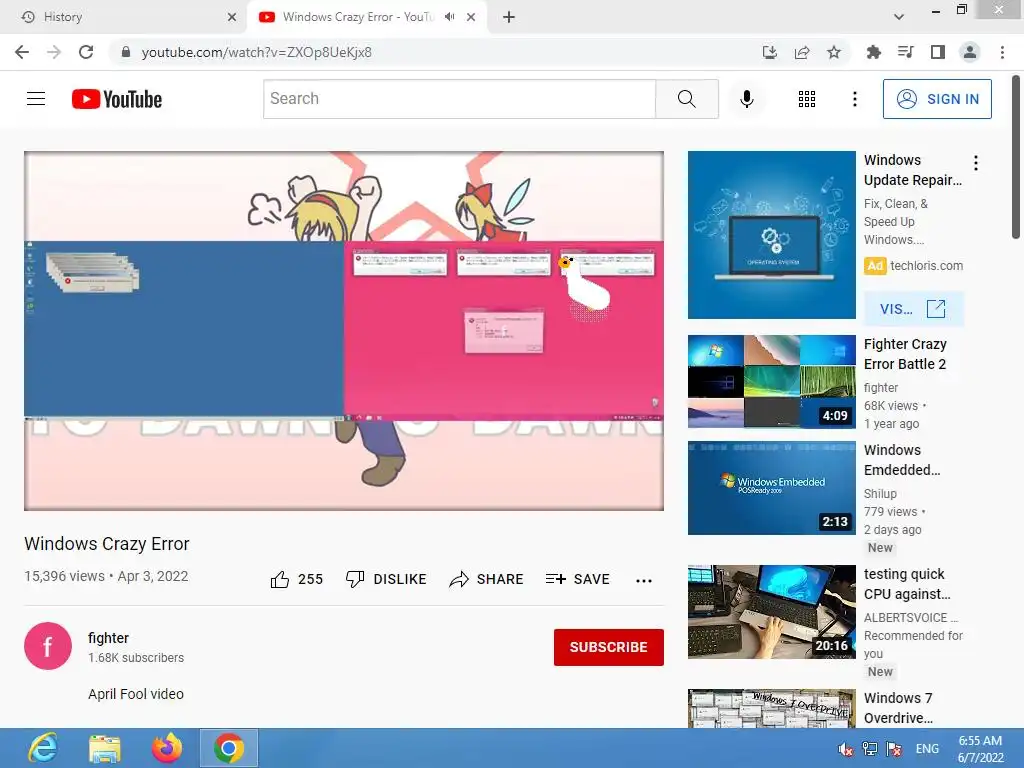Go forward with the forward arrow
Viewport: 1024px width, 768px height.
point(54,52)
